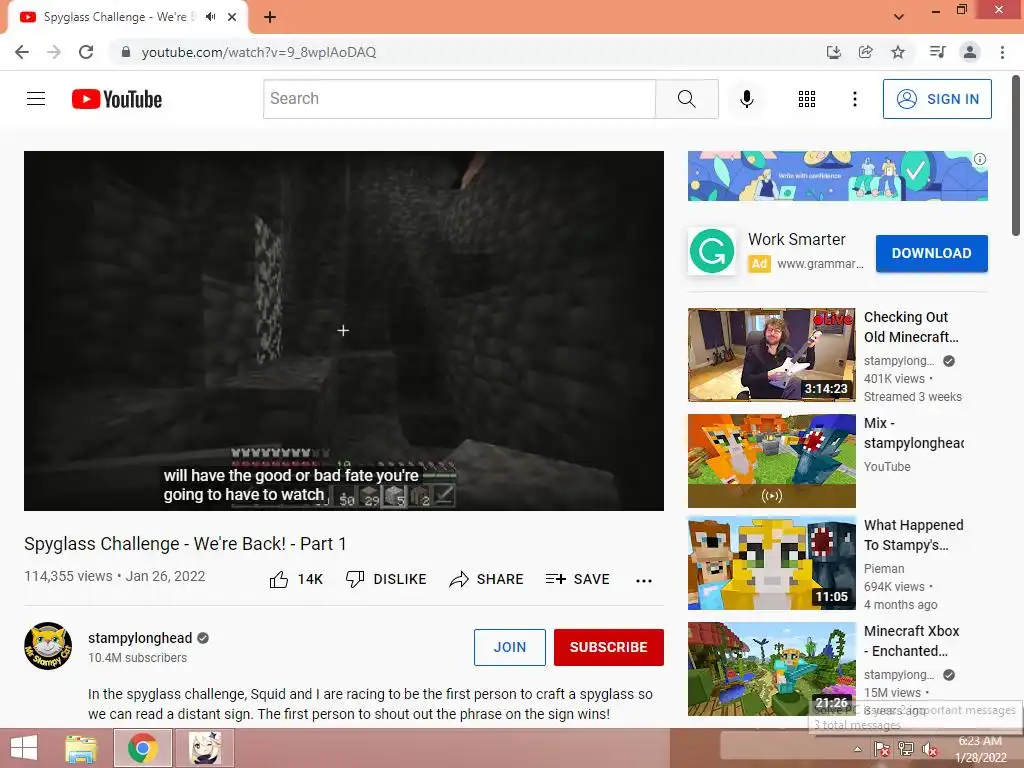Image resolution: width=1024 pixels, height=768 pixels.
Task: Open the Grammarly banner ad image
Action: click(837, 176)
